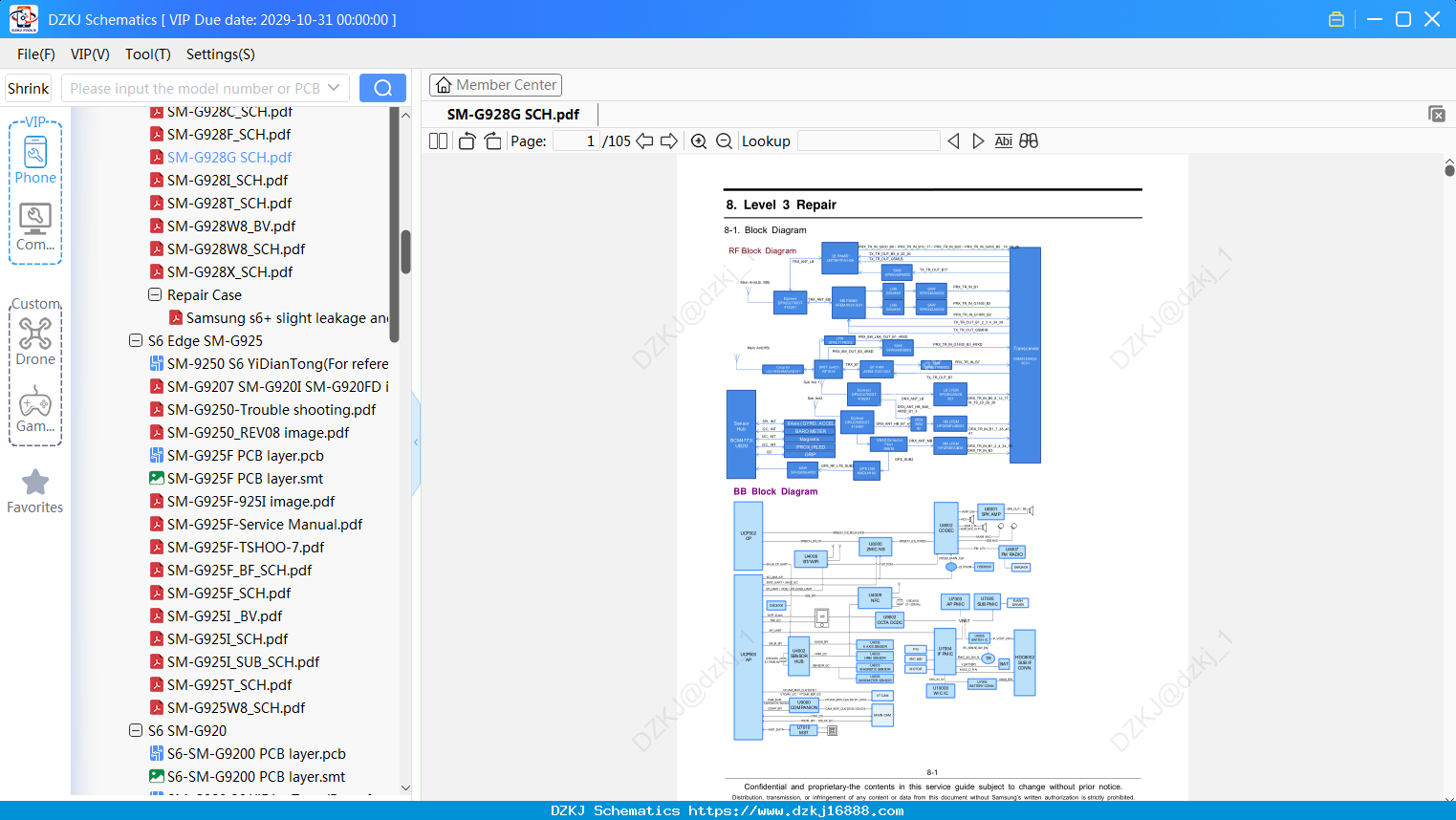1456x820 pixels.
Task: Zoom in on the PDF
Action: pyautogui.click(x=699, y=141)
